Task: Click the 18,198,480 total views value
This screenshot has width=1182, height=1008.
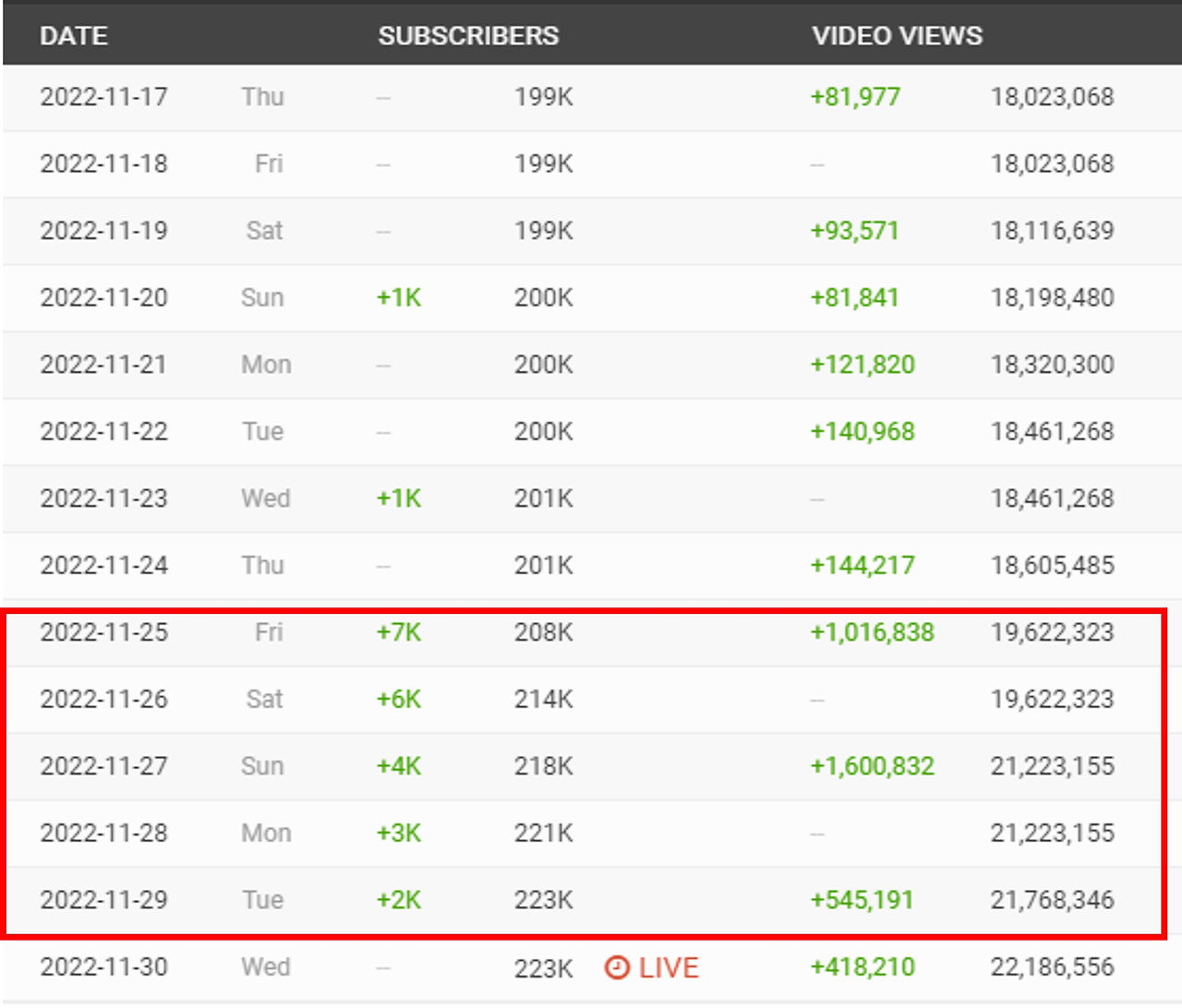Action: [1053, 298]
